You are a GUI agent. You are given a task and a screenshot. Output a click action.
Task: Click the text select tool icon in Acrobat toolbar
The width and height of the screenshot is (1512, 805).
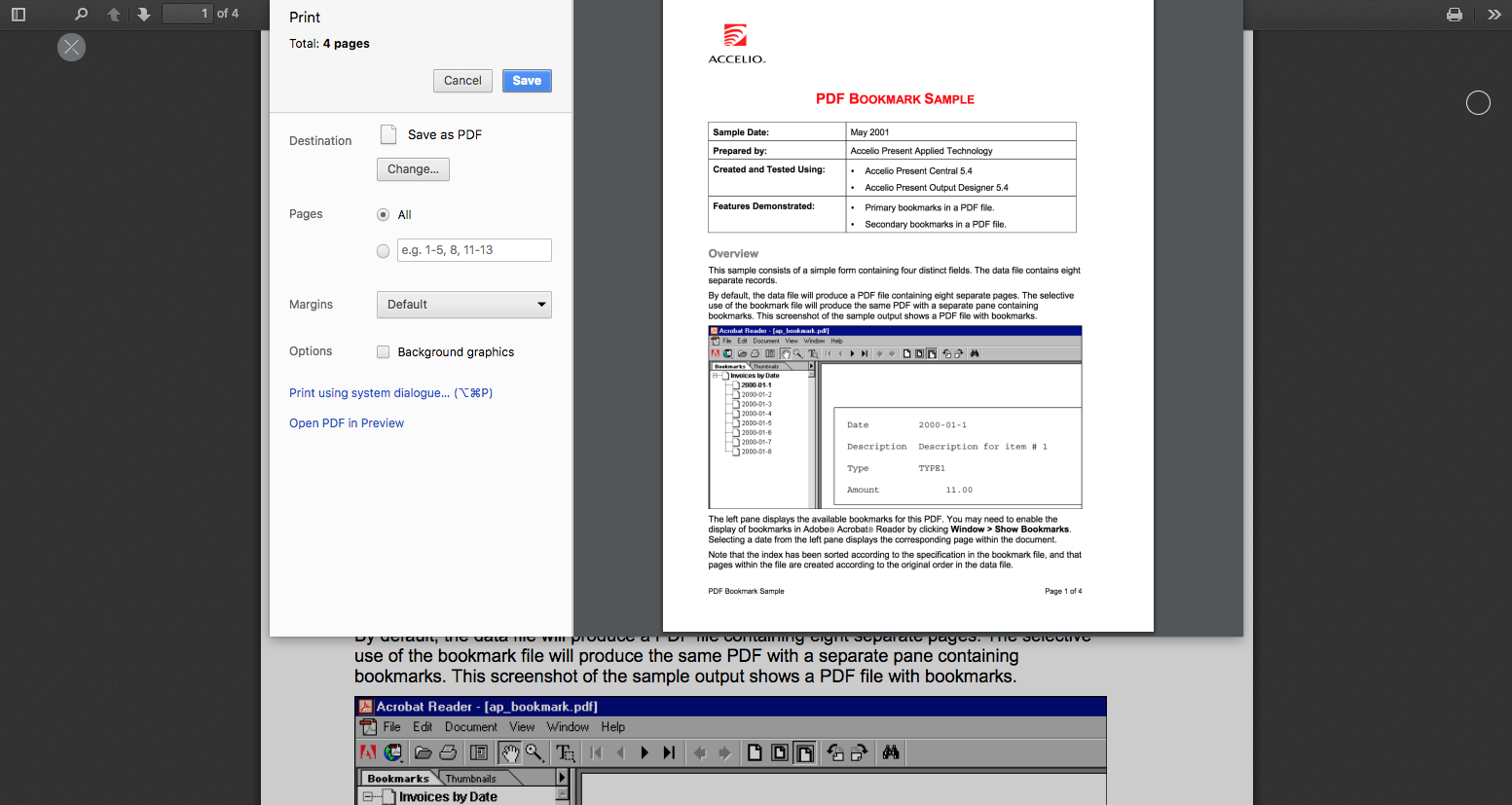pyautogui.click(x=566, y=752)
